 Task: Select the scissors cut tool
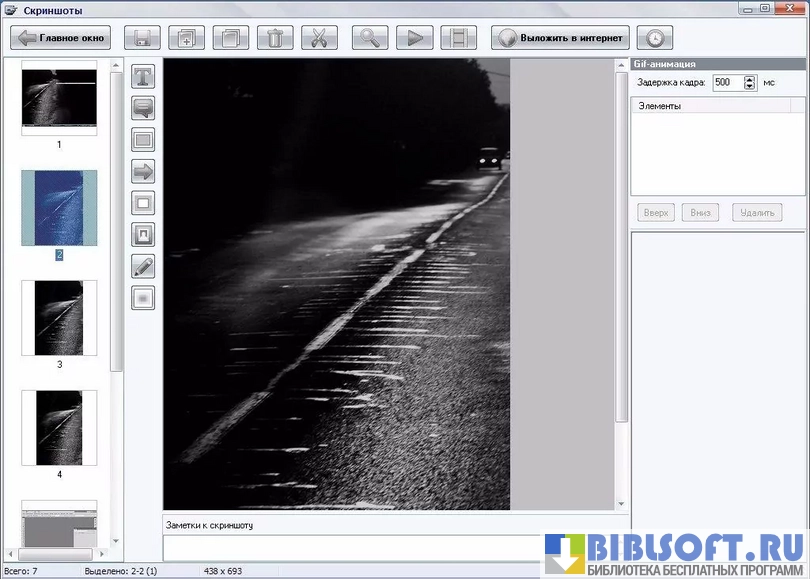click(319, 39)
